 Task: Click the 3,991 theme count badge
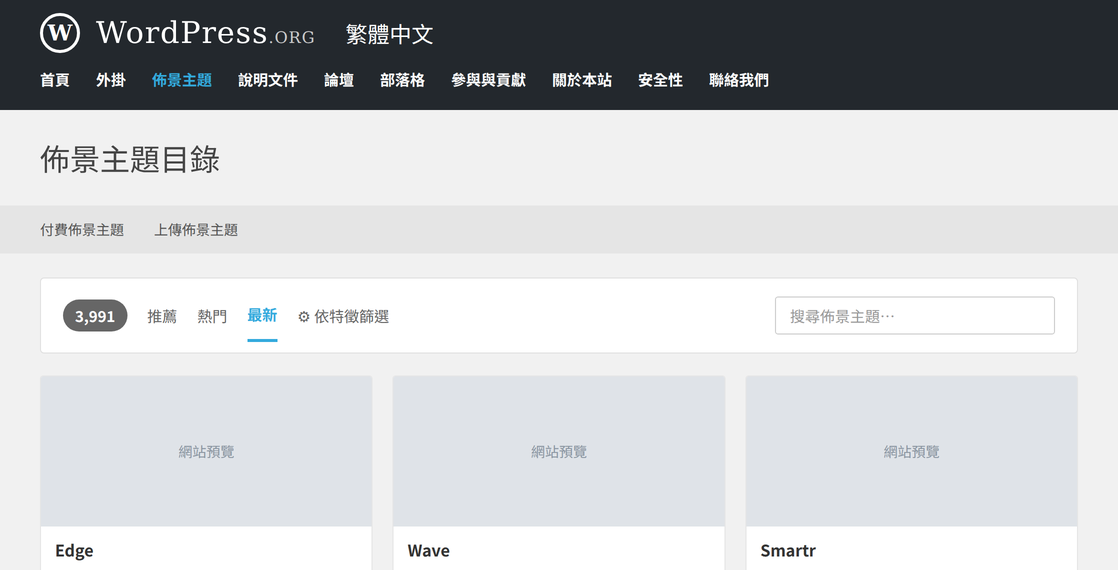pyautogui.click(x=95, y=315)
